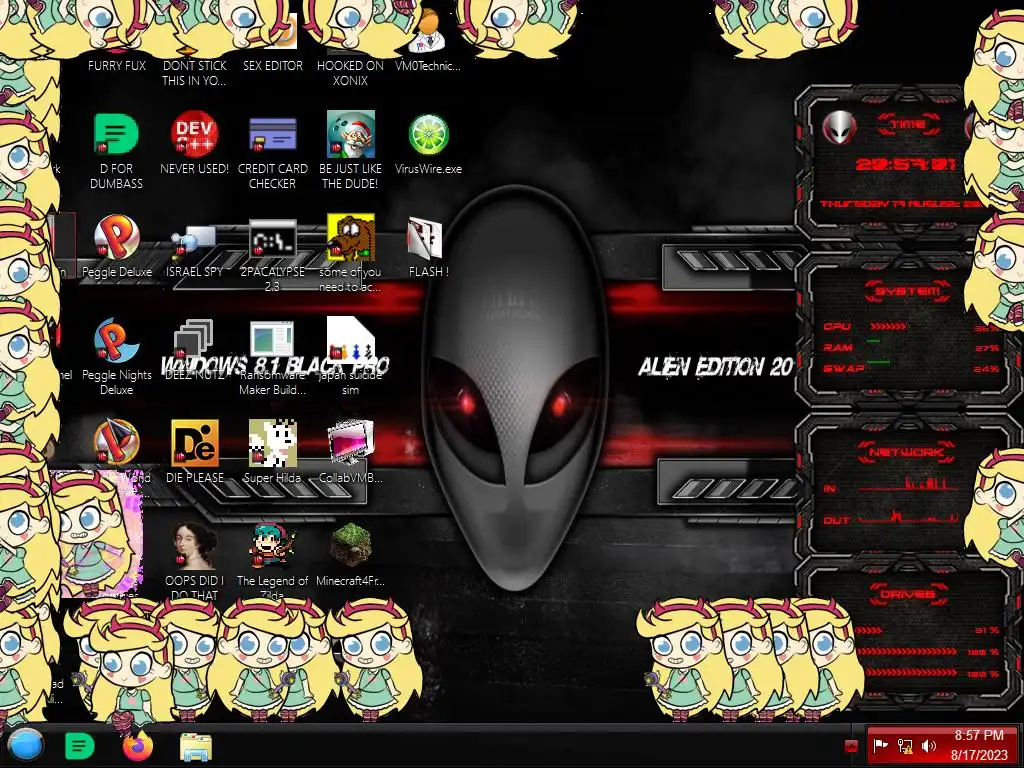Open the volume speaker tray icon
The height and width of the screenshot is (768, 1024).
click(929, 745)
